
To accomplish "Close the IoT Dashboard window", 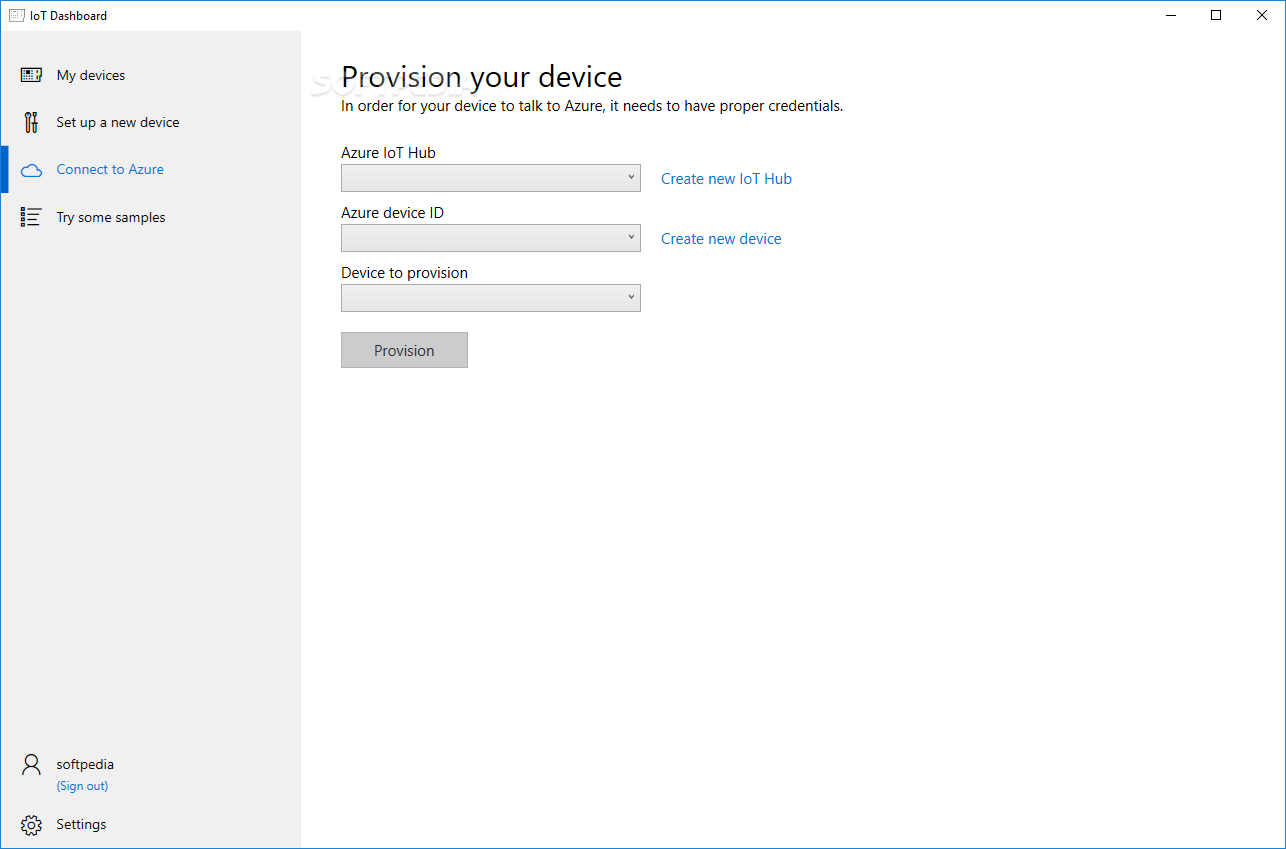I will (x=1262, y=15).
